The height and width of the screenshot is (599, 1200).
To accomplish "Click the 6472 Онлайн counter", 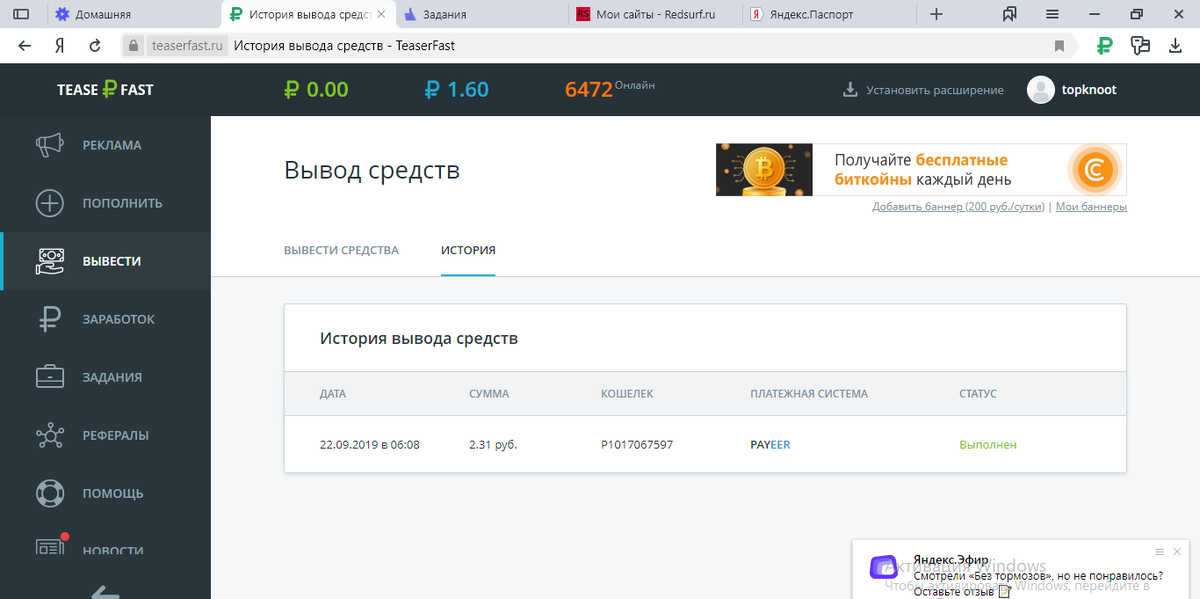I will [x=610, y=88].
